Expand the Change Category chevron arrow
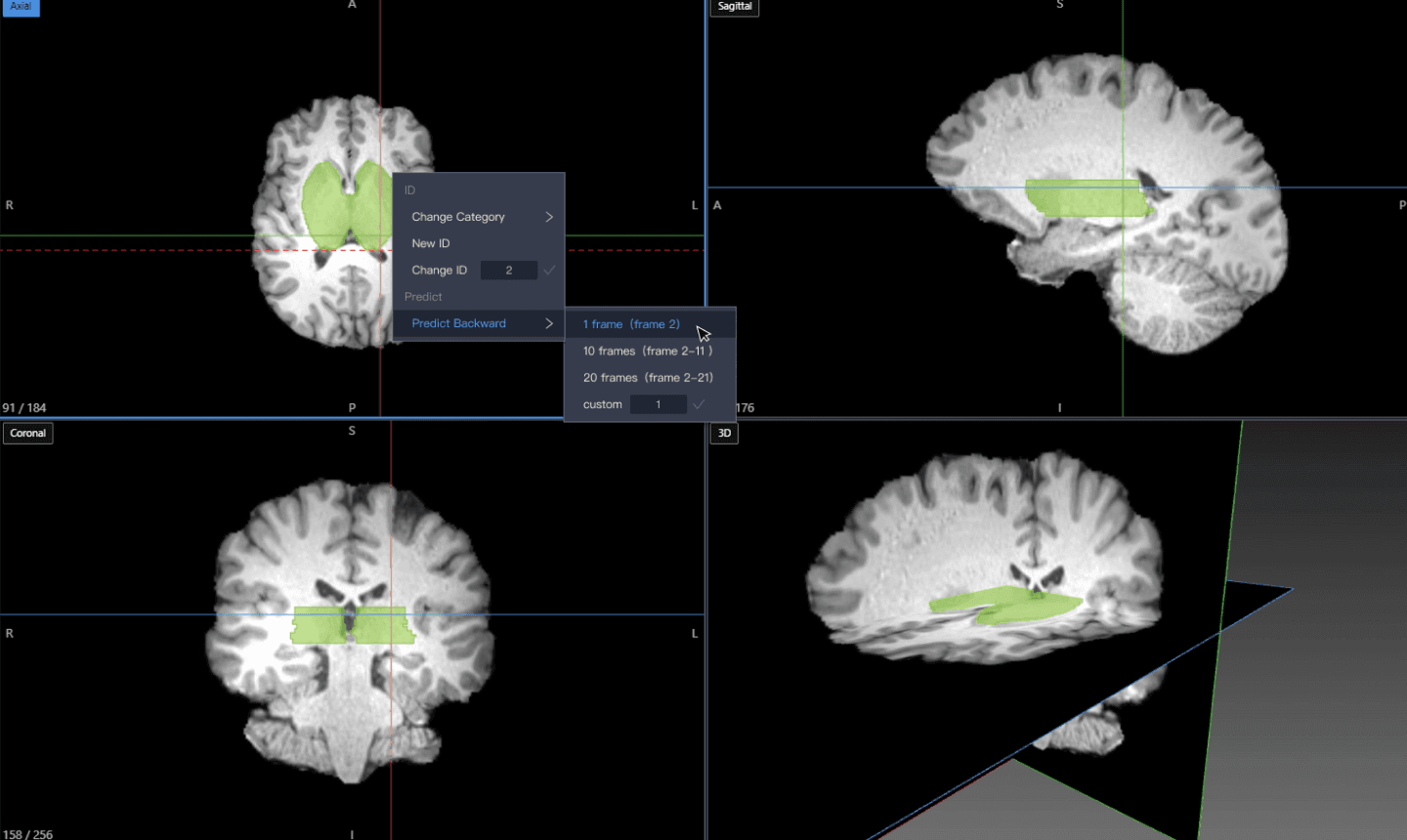Image resolution: width=1407 pixels, height=840 pixels. coord(549,217)
